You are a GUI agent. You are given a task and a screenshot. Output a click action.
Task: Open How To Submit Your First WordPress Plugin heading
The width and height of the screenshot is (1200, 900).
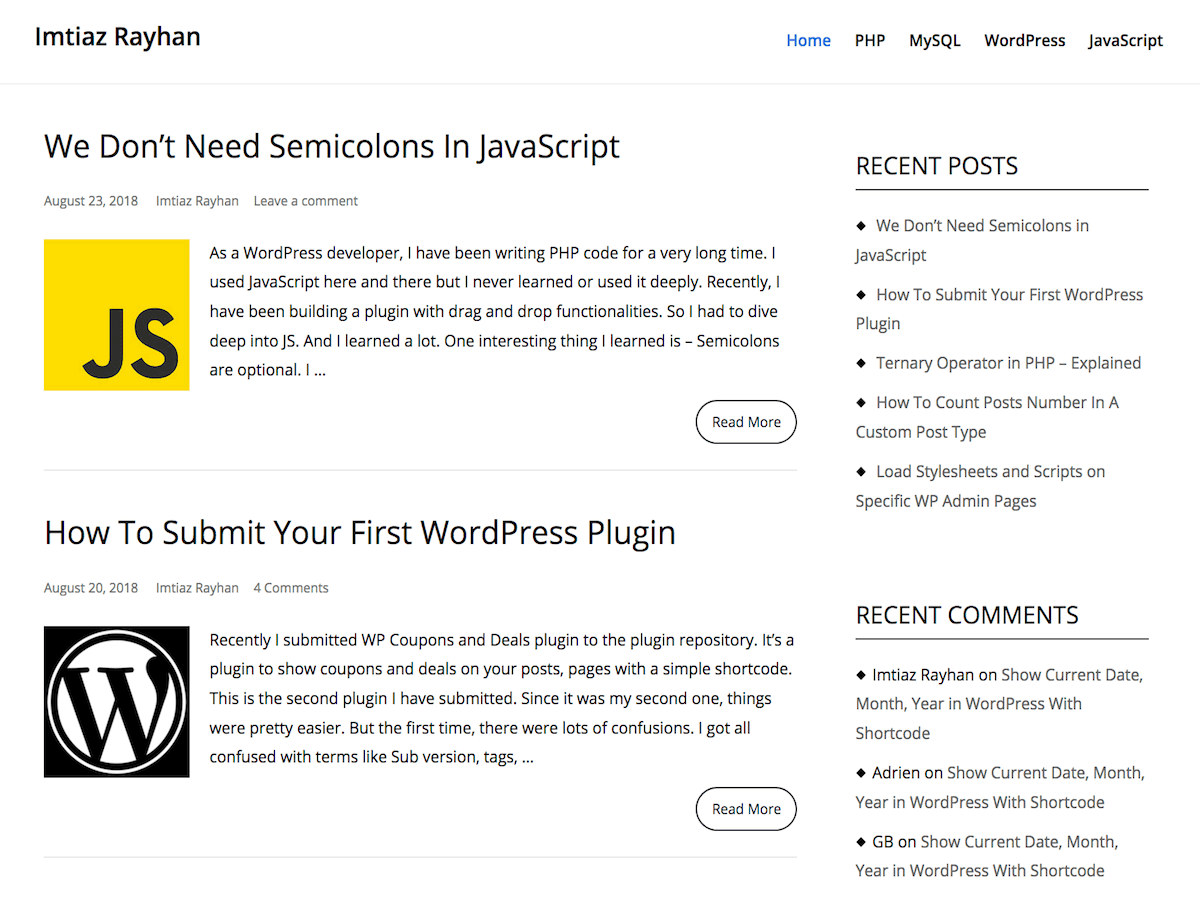tap(359, 532)
